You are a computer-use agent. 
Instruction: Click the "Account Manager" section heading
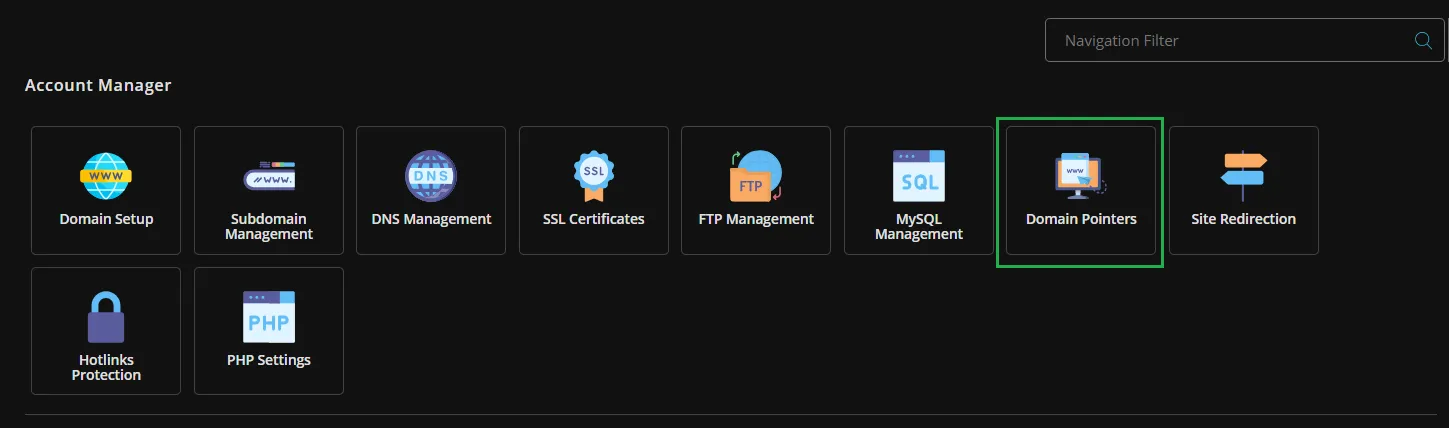coord(98,86)
